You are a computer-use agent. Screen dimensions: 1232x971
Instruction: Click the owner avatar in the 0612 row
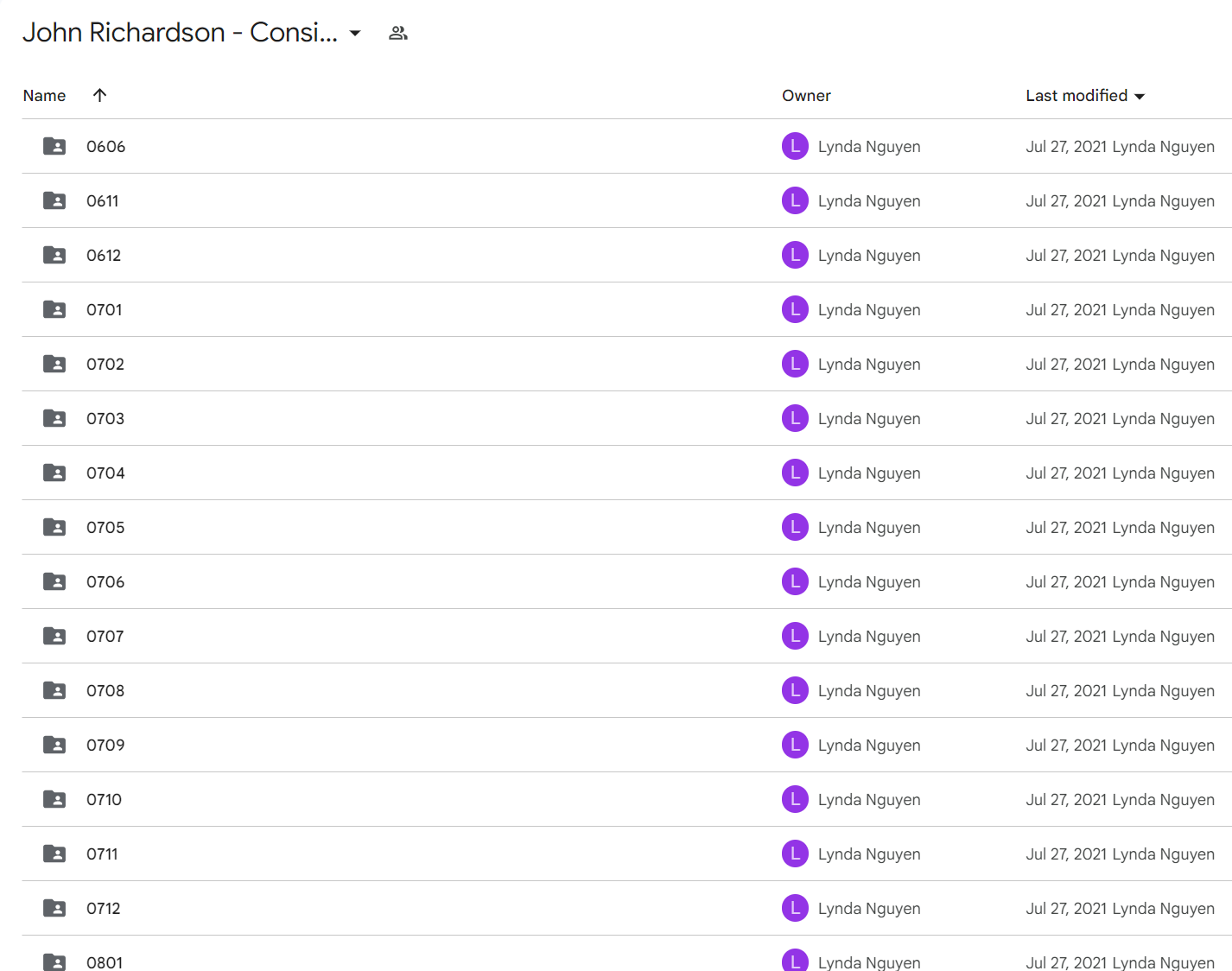pyautogui.click(x=795, y=255)
